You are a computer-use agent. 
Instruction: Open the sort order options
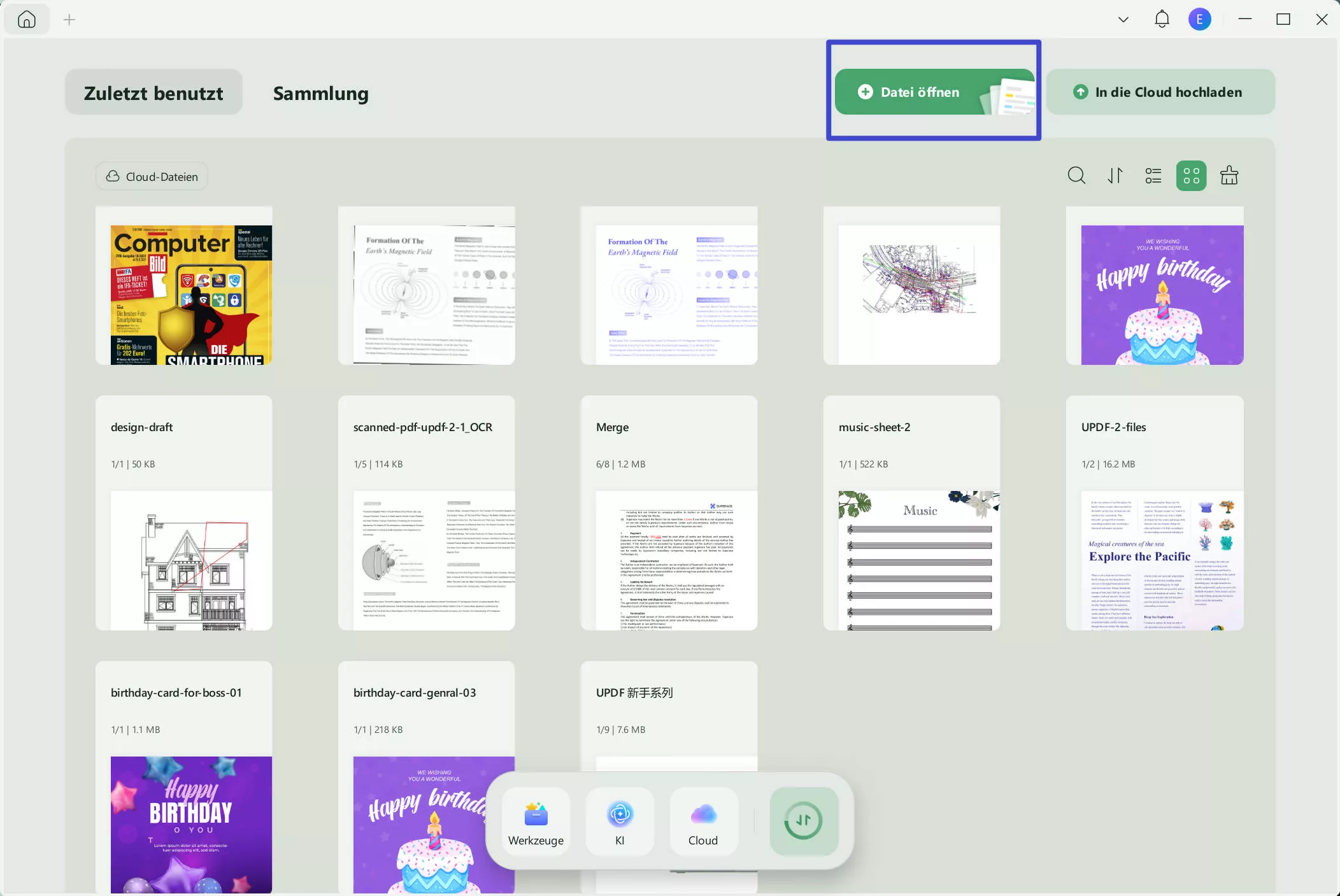(x=1115, y=175)
